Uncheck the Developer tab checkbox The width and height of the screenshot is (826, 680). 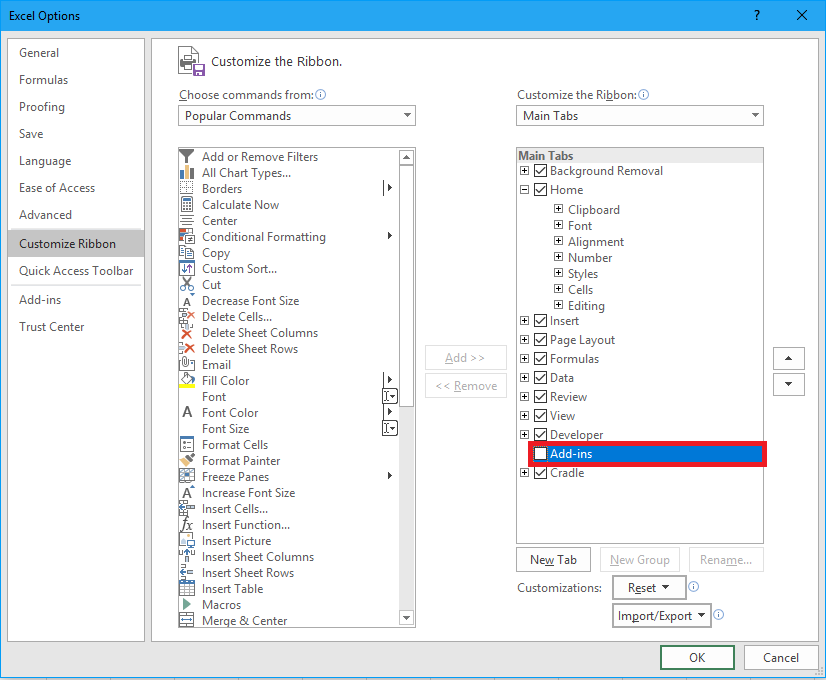(540, 435)
